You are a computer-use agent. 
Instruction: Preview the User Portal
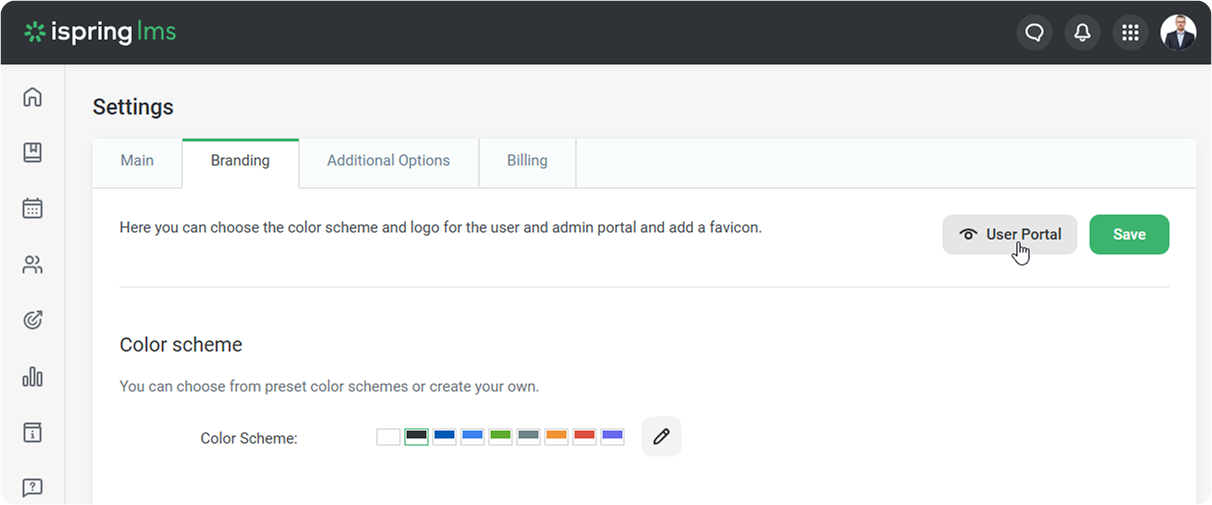(x=1009, y=234)
